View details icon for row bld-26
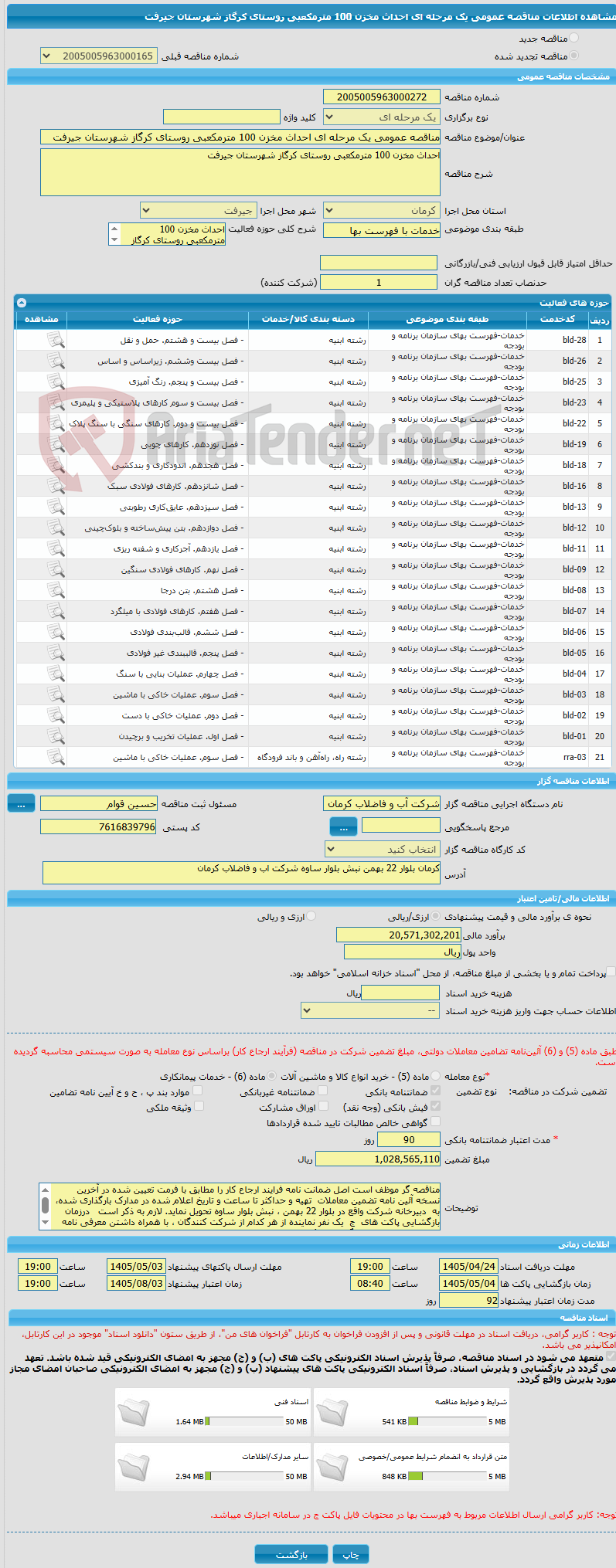Screen dimensions: 616x1568 click(56, 361)
